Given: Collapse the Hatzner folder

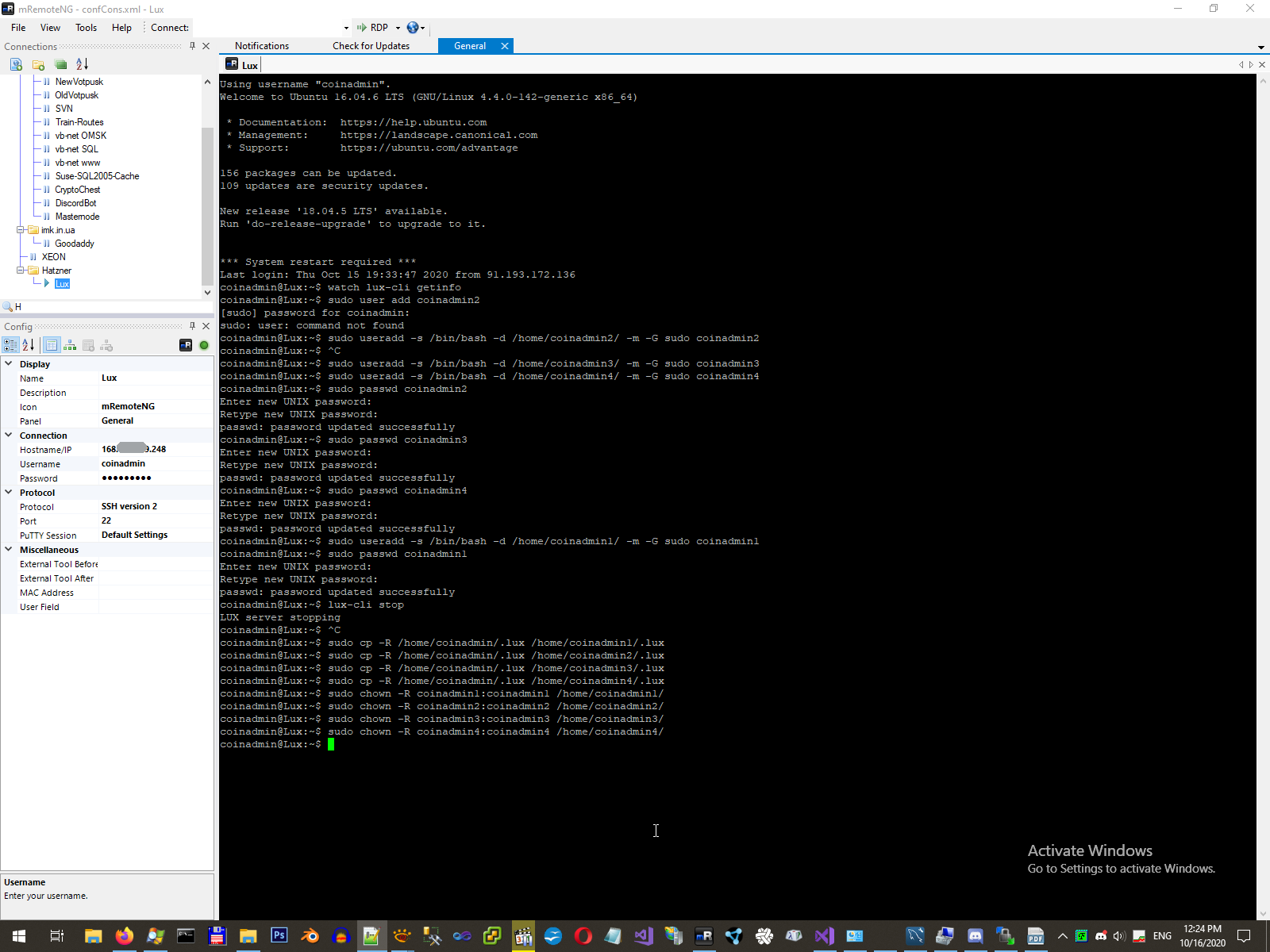Looking at the screenshot, I should click(x=21, y=271).
